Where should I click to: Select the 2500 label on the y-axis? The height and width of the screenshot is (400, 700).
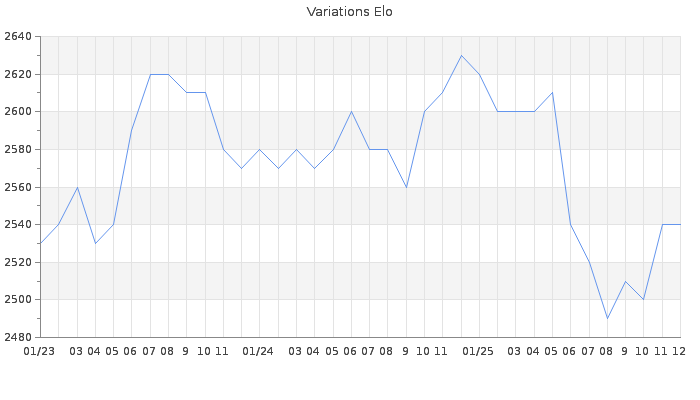click(x=17, y=300)
